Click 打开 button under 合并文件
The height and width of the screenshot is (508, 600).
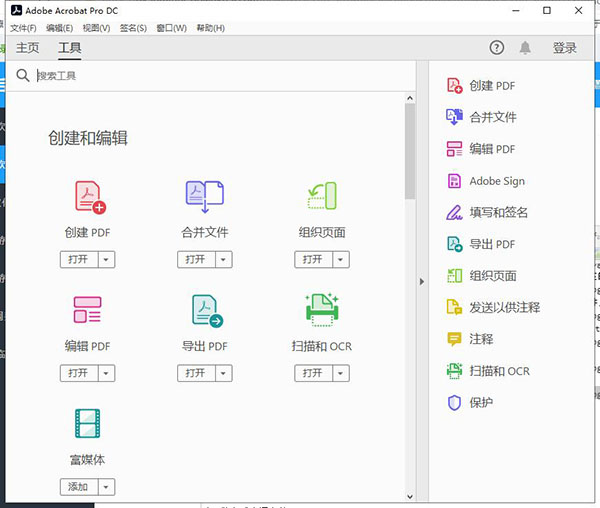tap(196, 259)
